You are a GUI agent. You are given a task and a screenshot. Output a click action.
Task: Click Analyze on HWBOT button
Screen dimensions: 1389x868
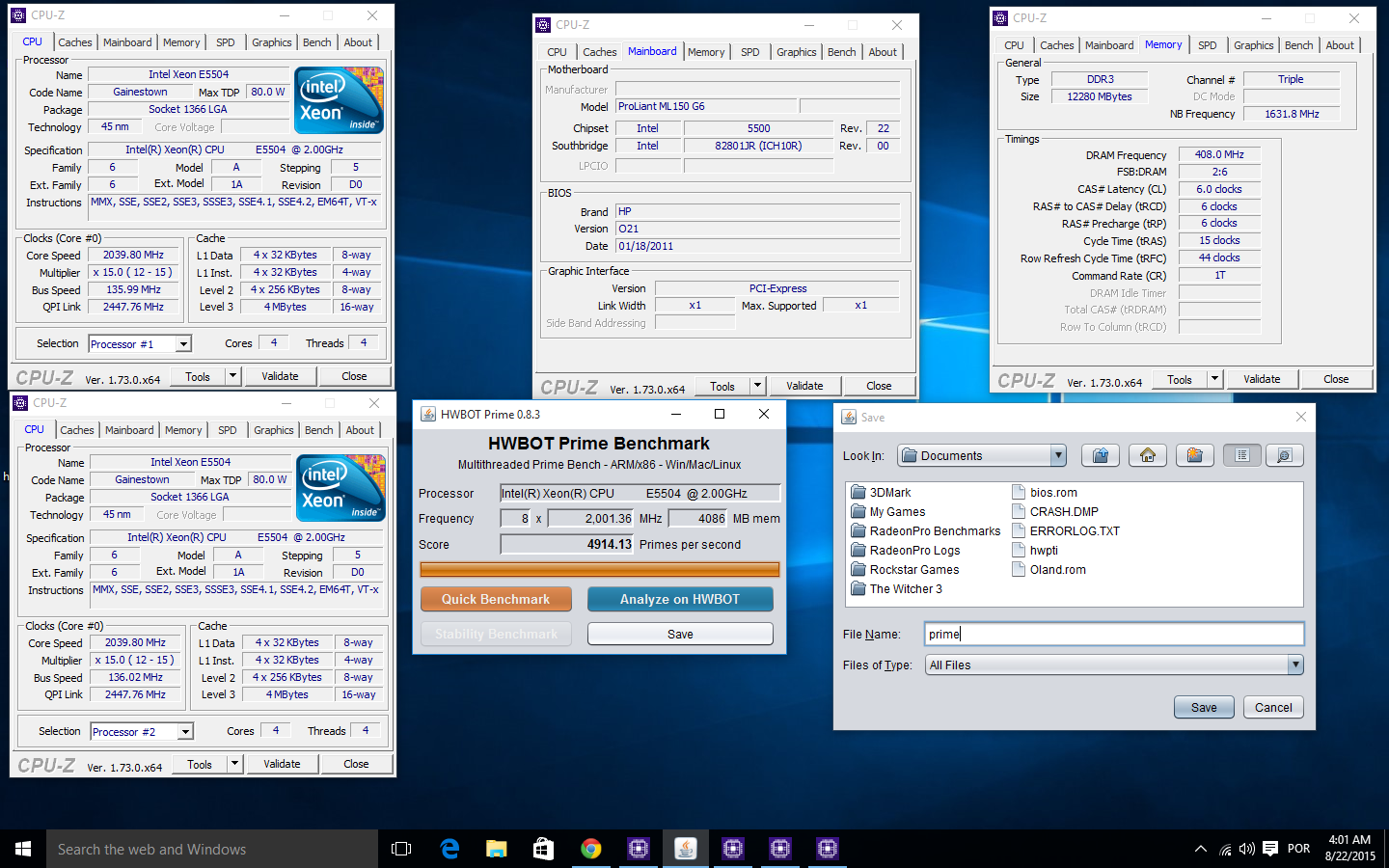(680, 599)
